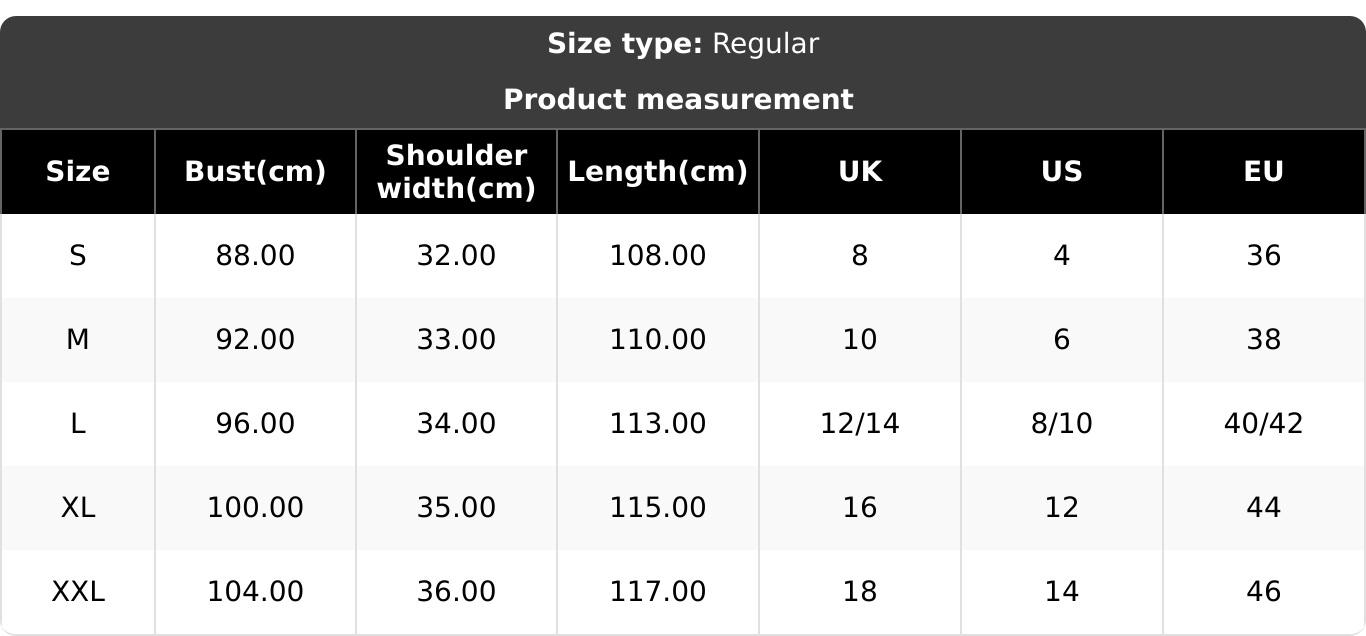Click the Length(cm) column header
This screenshot has height=636, width=1366.
[x=658, y=172]
